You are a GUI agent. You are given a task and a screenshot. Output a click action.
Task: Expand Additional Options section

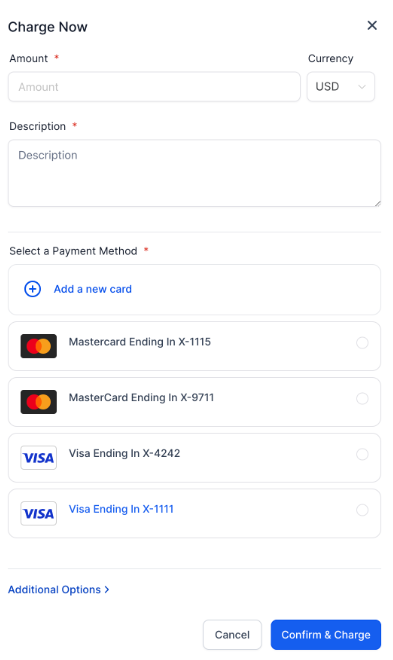pos(58,590)
